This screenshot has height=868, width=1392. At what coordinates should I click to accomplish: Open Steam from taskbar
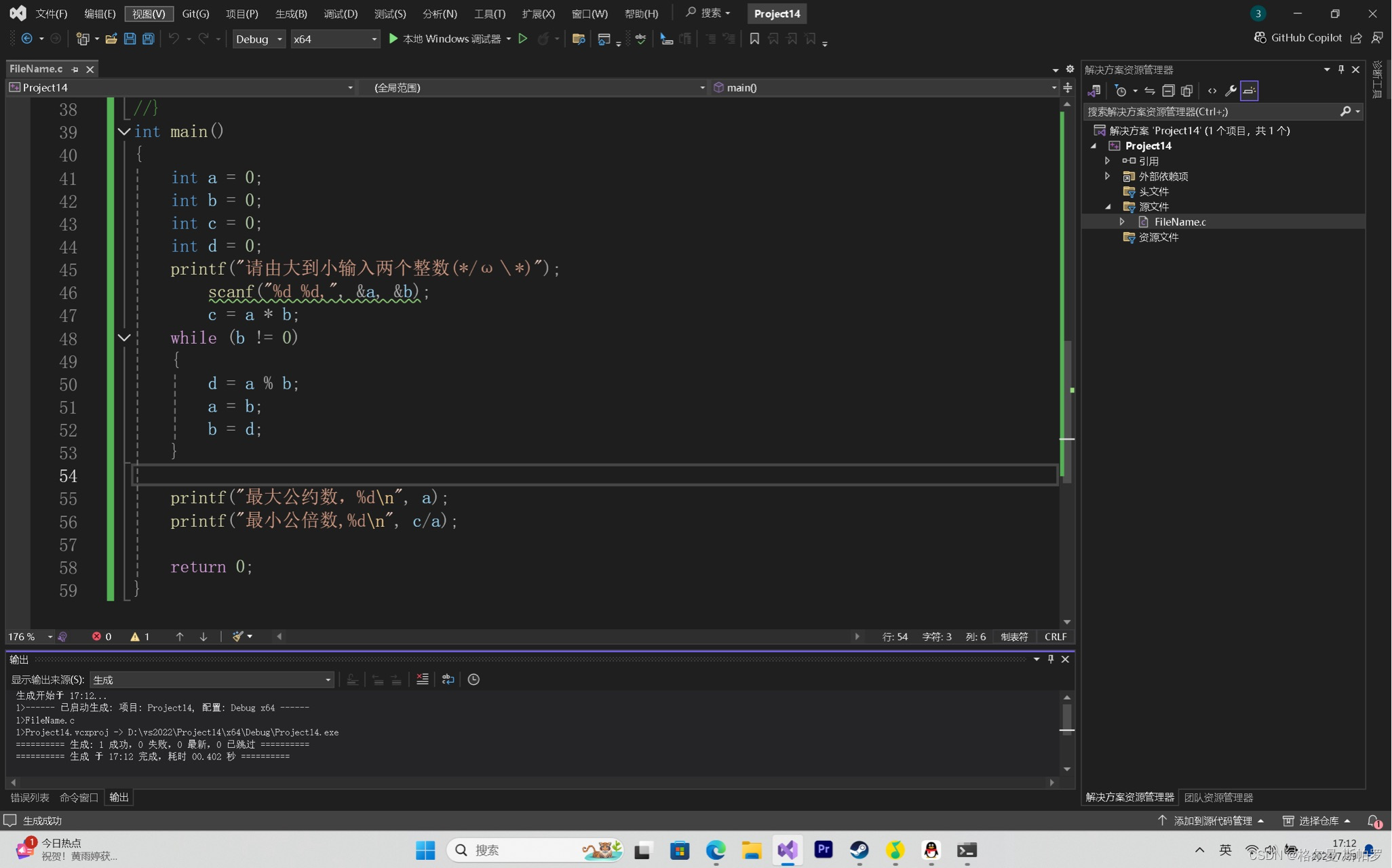click(x=859, y=850)
